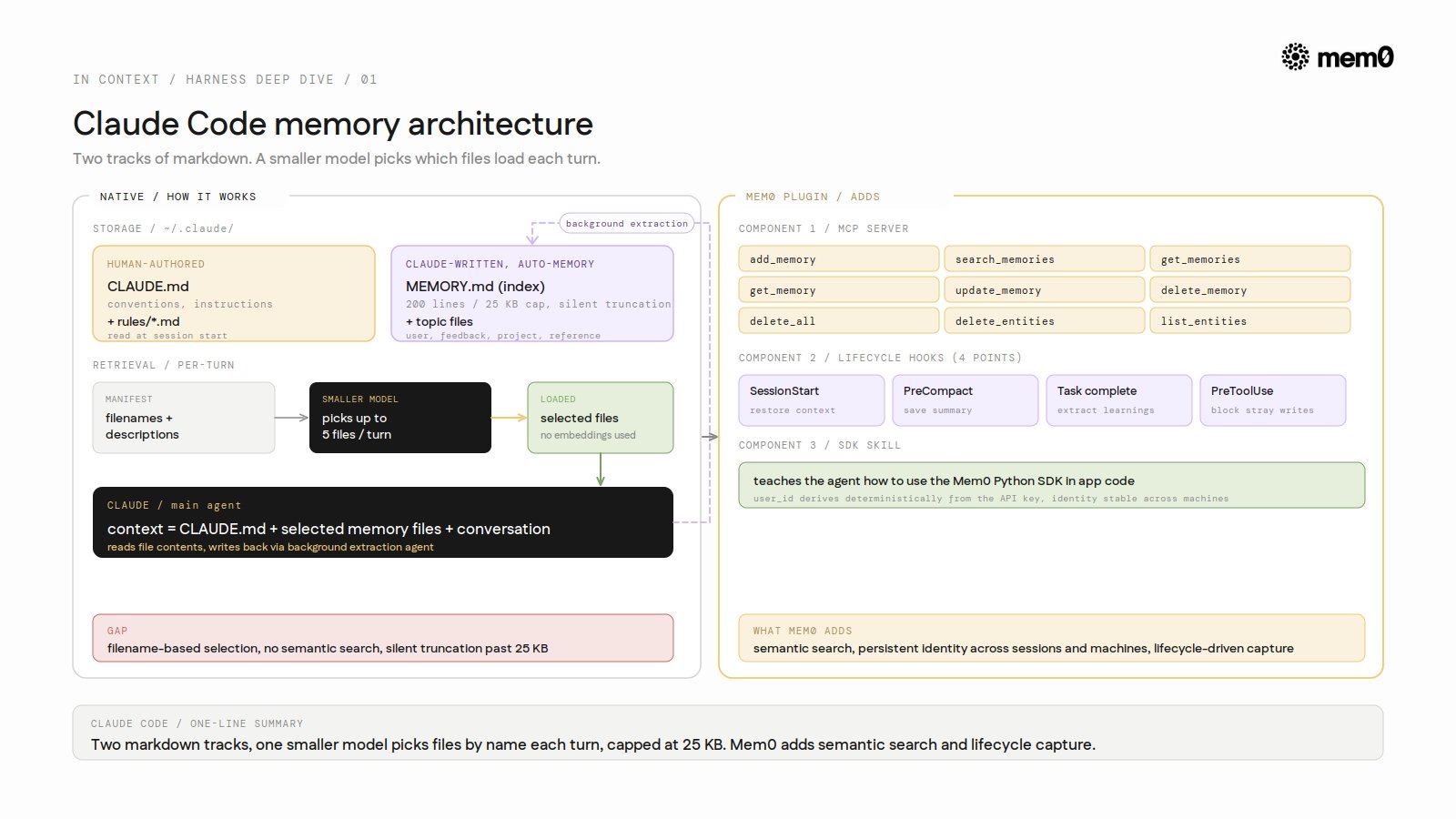Select the red GAP box
The image size is (1456, 819).
click(x=383, y=638)
